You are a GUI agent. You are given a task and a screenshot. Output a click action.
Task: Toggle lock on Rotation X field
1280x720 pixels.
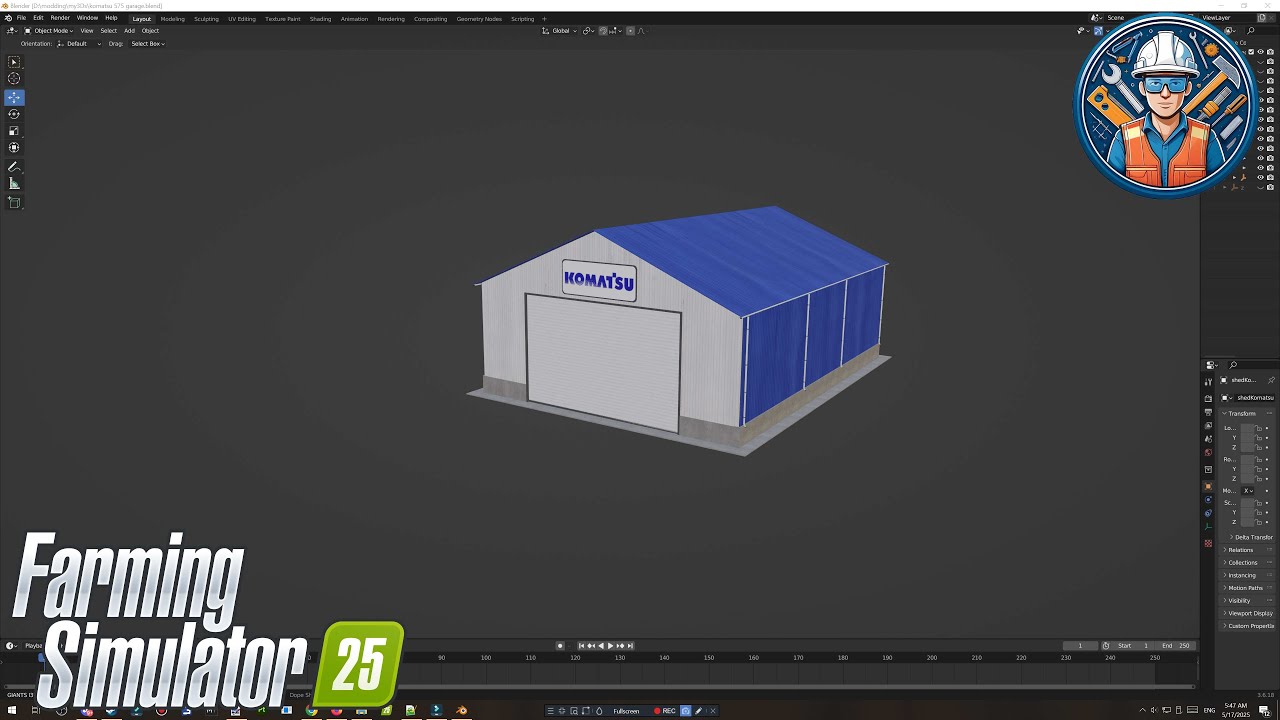pos(1258,459)
